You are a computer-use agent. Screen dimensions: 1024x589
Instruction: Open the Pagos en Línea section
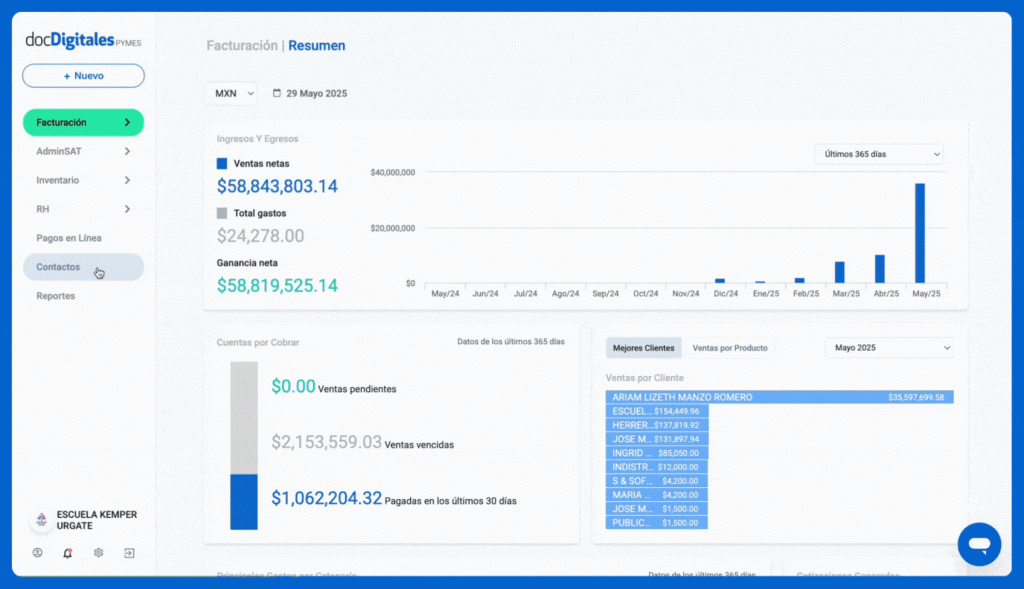click(x=84, y=238)
